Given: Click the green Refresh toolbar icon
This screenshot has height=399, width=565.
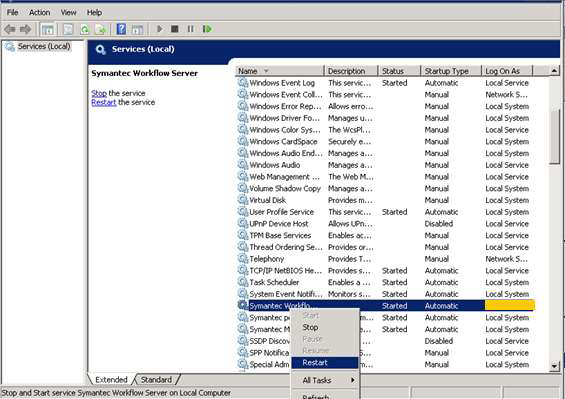Looking at the screenshot, I should [x=85, y=29].
